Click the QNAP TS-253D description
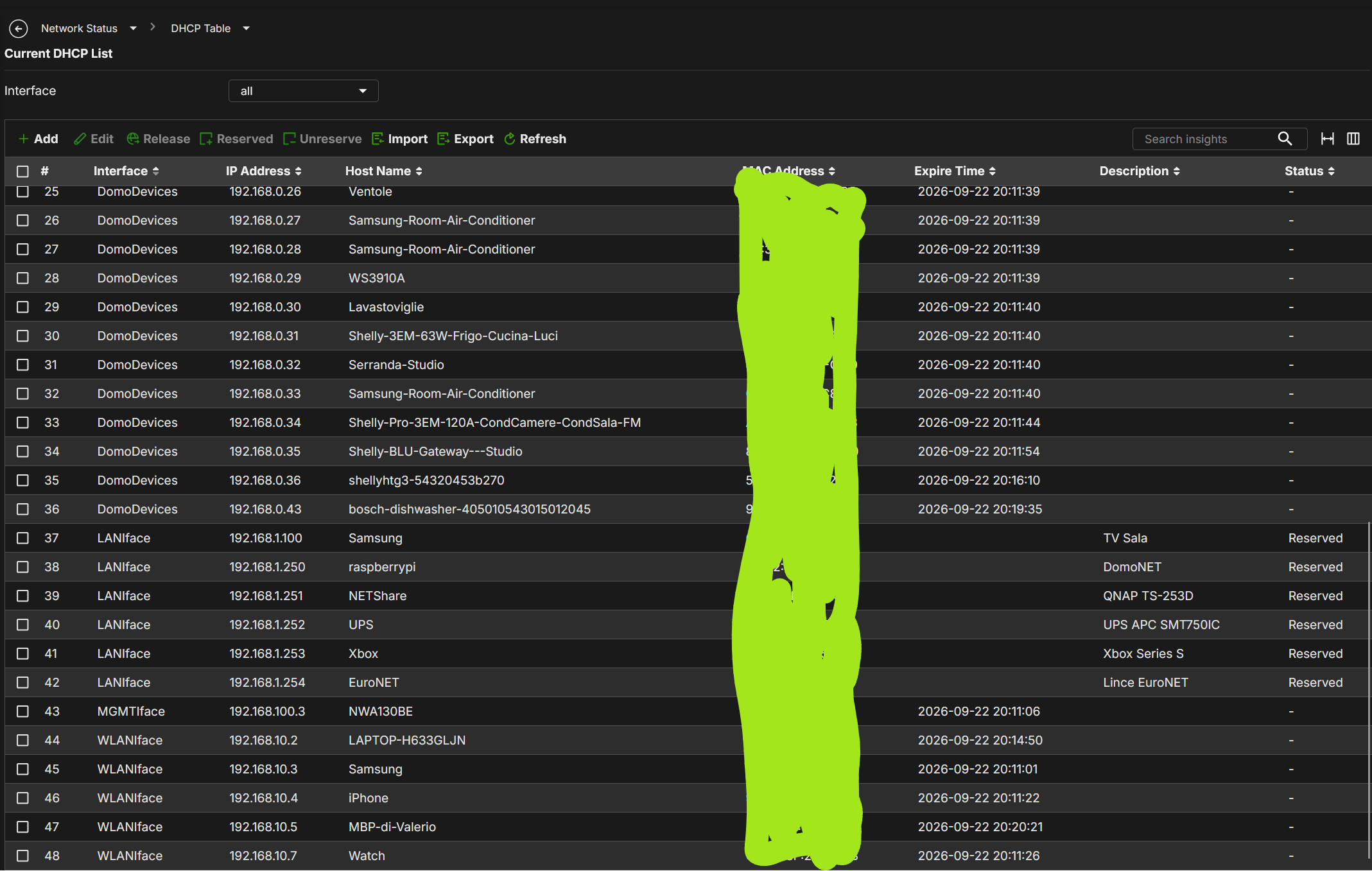Screen dimensions: 1372x871 point(1148,596)
